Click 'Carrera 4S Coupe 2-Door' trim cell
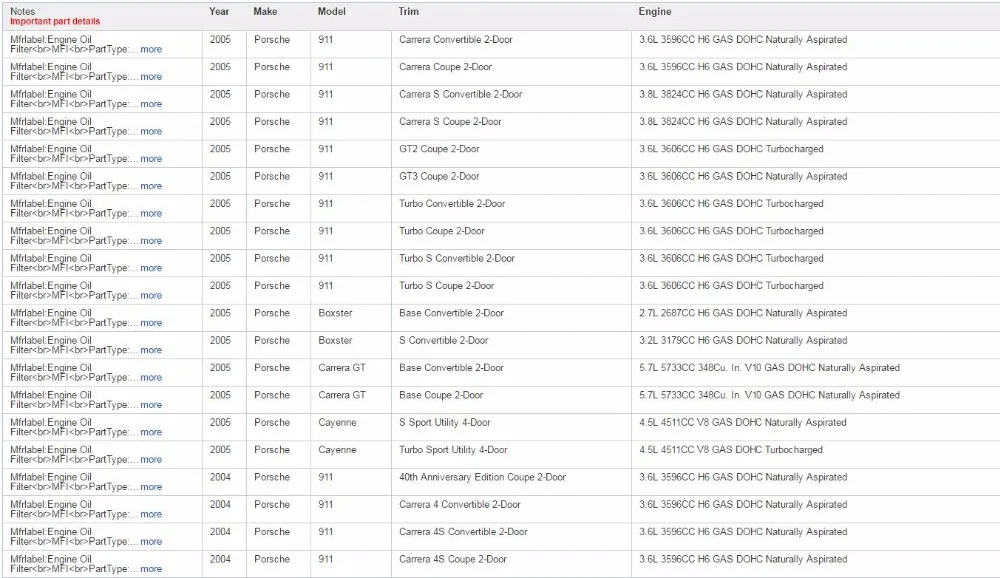This screenshot has height=578, width=1000. click(453, 559)
